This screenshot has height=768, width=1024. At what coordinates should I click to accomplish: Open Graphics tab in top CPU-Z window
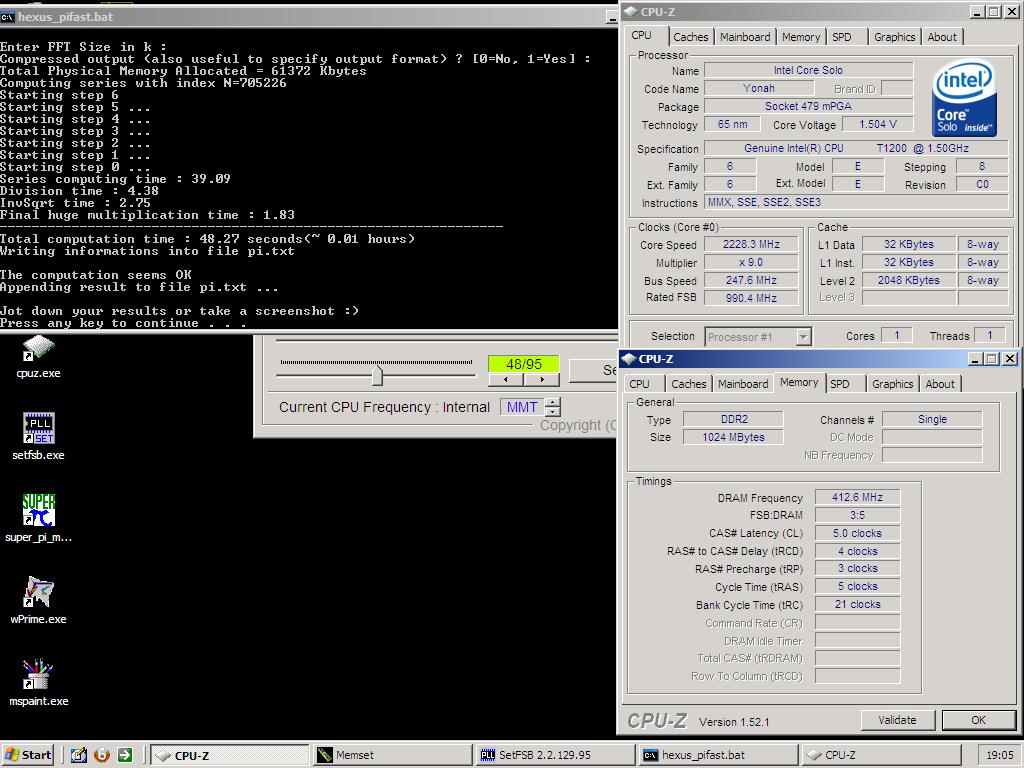click(894, 37)
